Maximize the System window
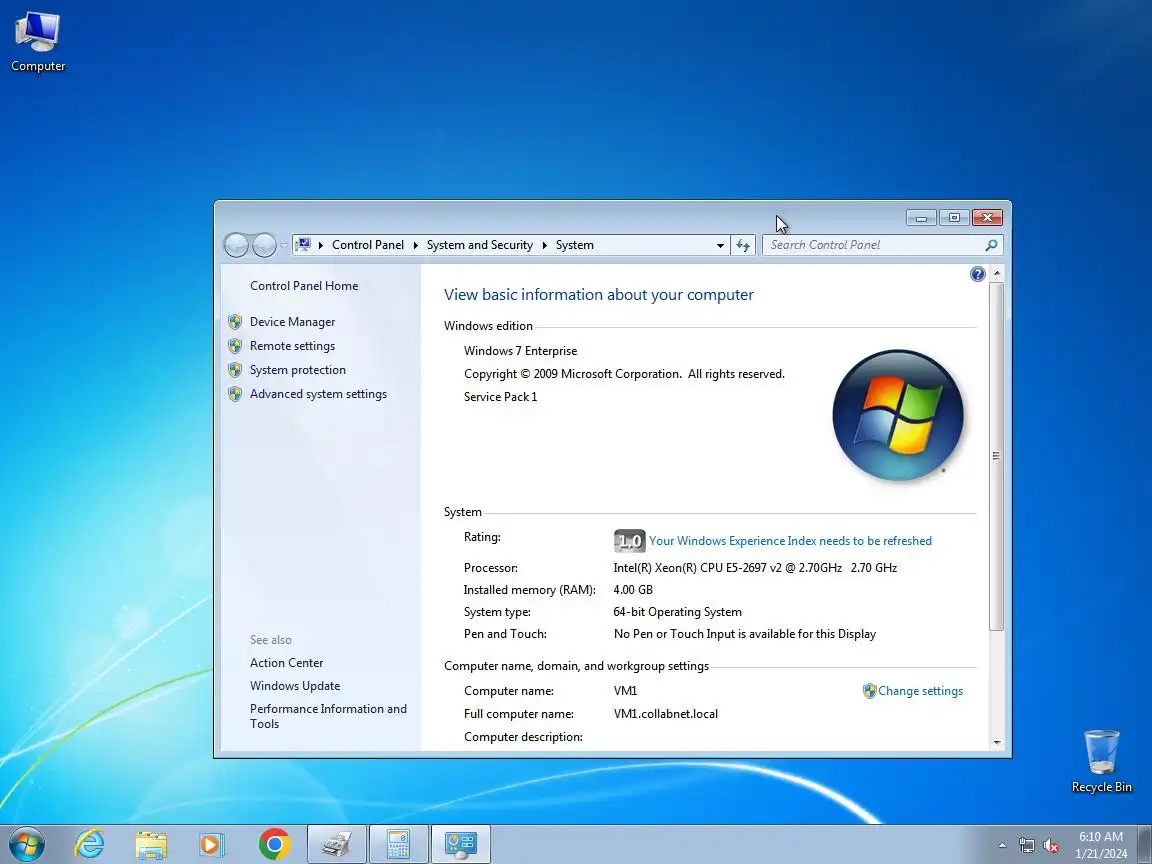The height and width of the screenshot is (864, 1152). coord(954,217)
